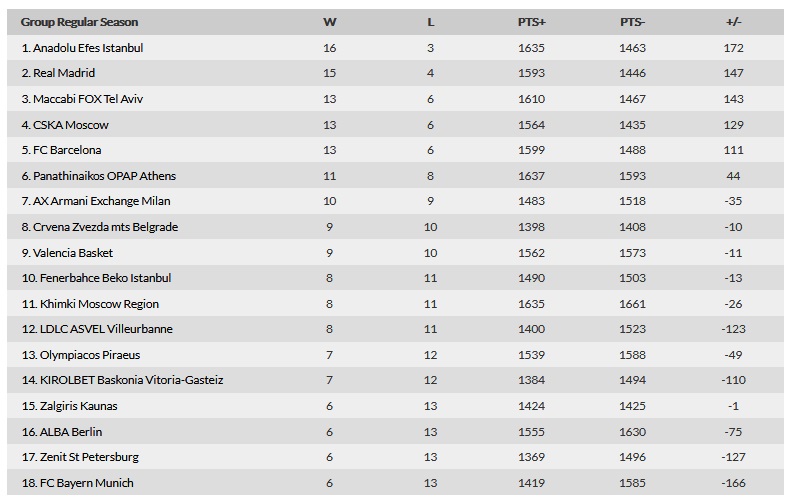Screen dimensions: 793x501
Task: Select Maccabi FOX Tel Aviv row
Action: [395, 99]
